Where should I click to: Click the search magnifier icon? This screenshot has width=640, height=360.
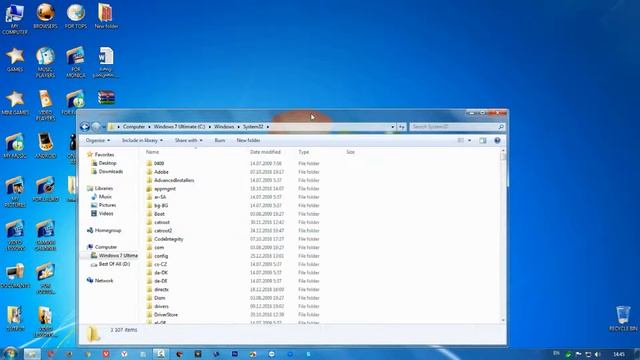click(501, 127)
